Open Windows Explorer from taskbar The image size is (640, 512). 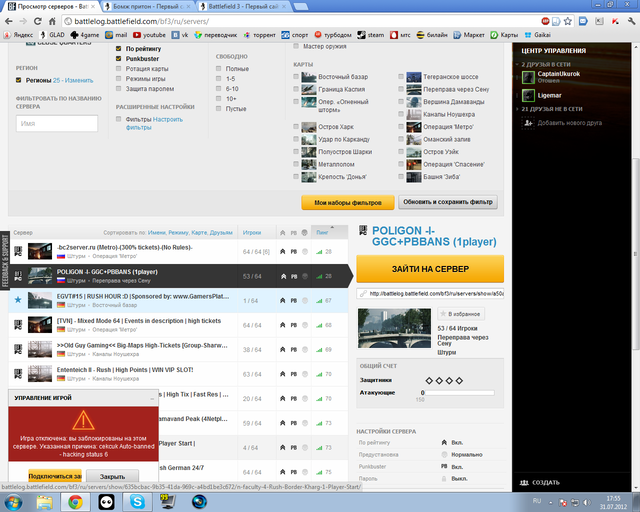click(x=44, y=502)
